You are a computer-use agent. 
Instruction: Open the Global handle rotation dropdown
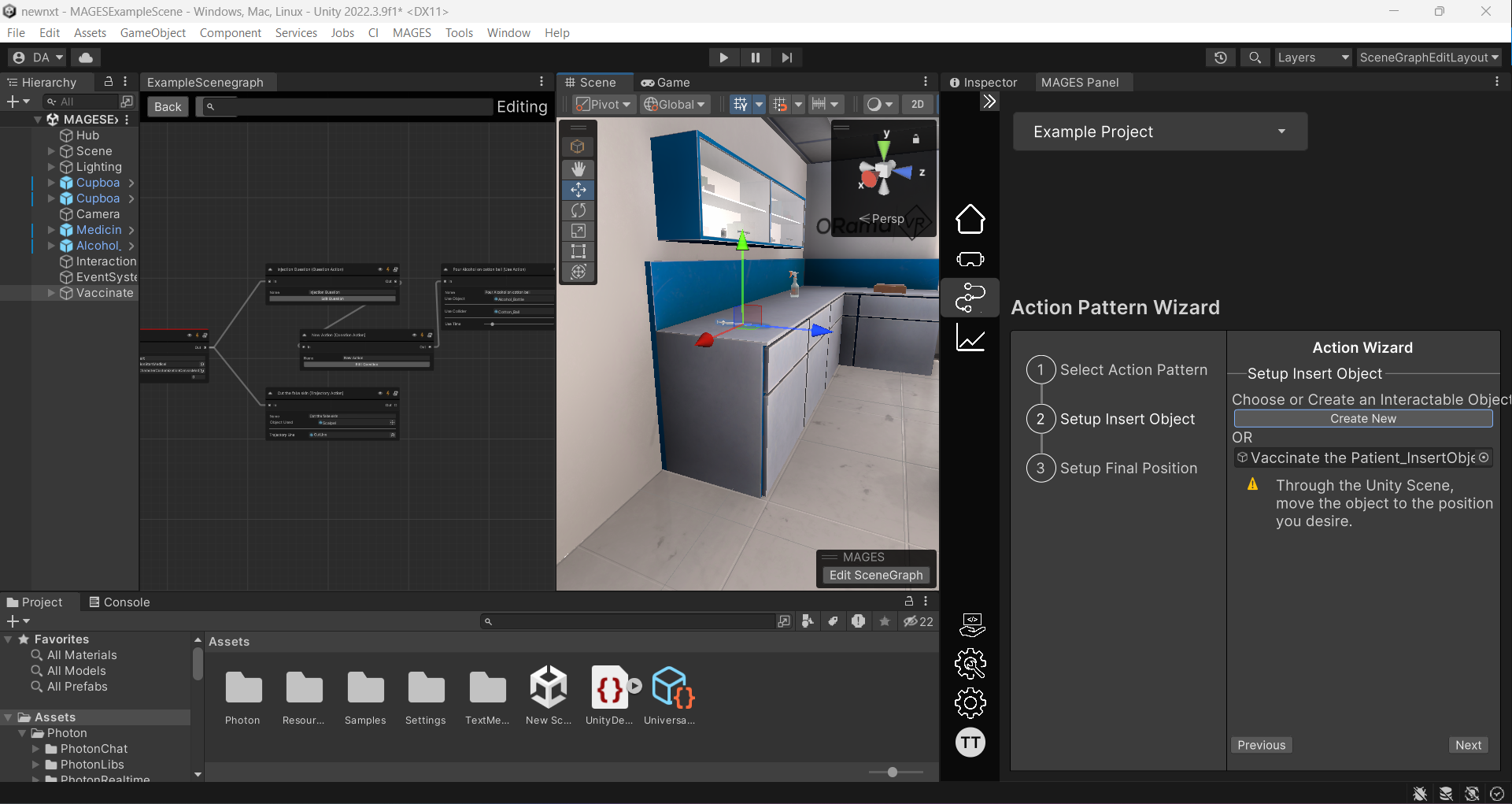click(675, 104)
